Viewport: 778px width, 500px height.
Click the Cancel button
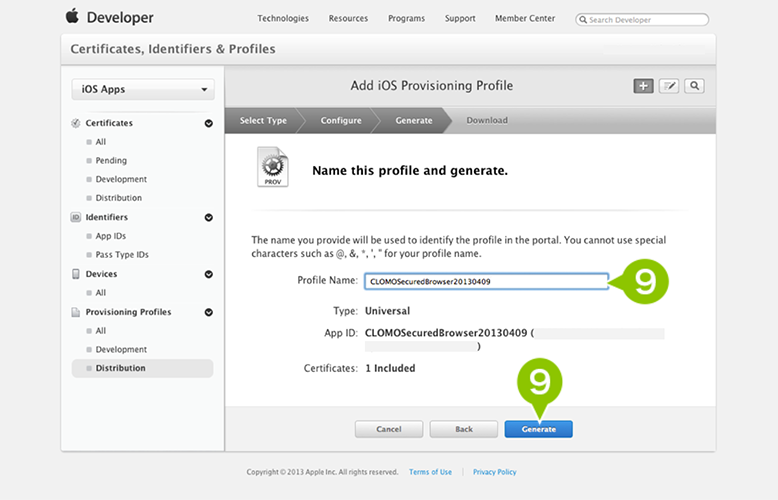(x=389, y=429)
